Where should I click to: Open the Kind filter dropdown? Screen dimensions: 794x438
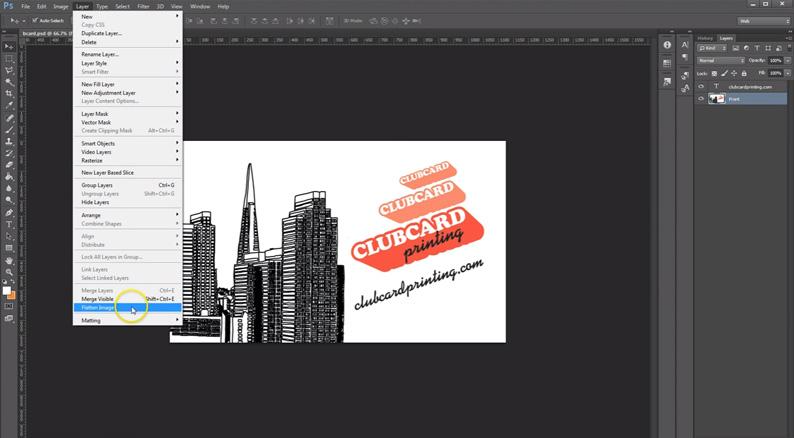pos(712,48)
